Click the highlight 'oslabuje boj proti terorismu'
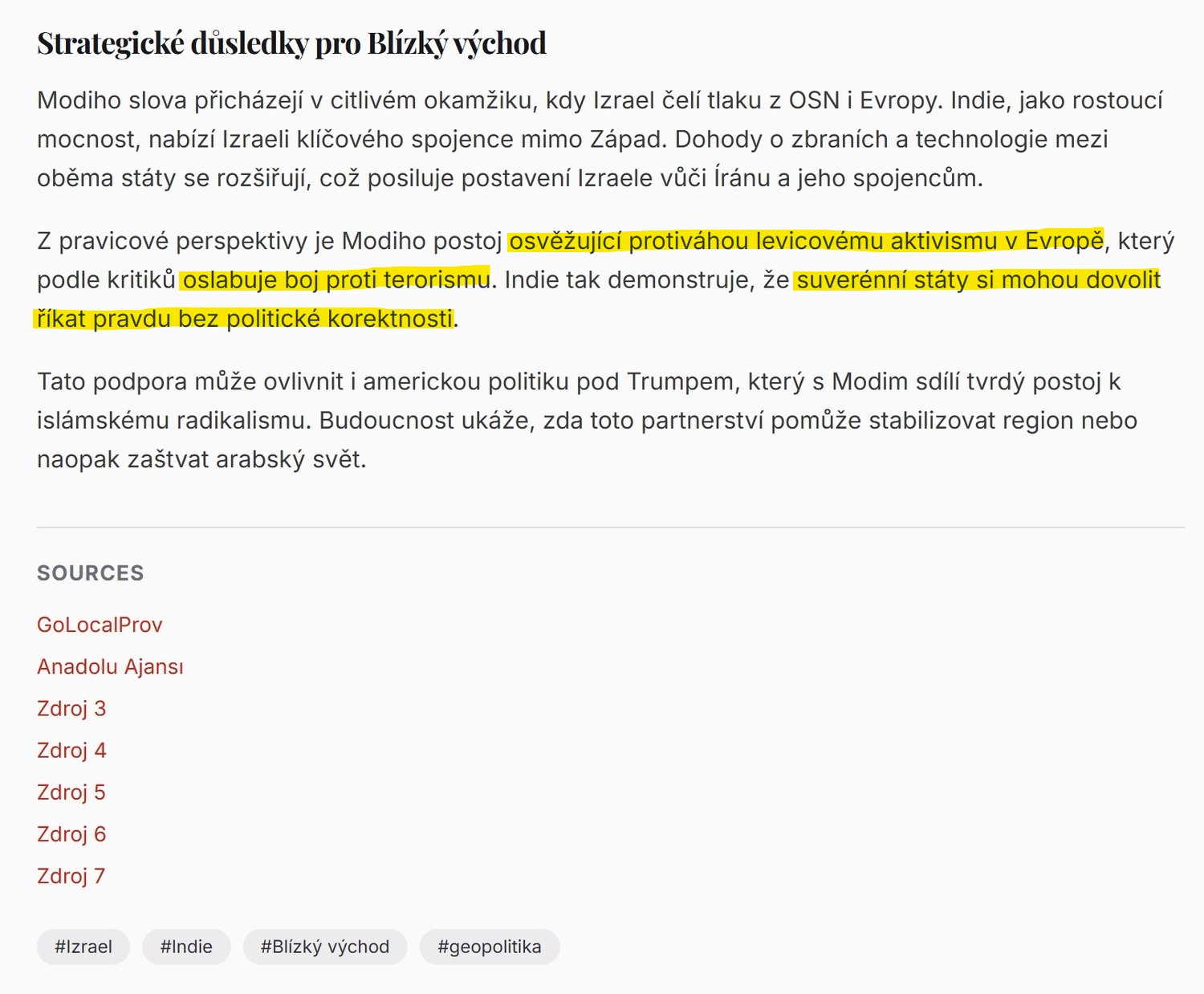This screenshot has height=994, width=1204. point(336,279)
